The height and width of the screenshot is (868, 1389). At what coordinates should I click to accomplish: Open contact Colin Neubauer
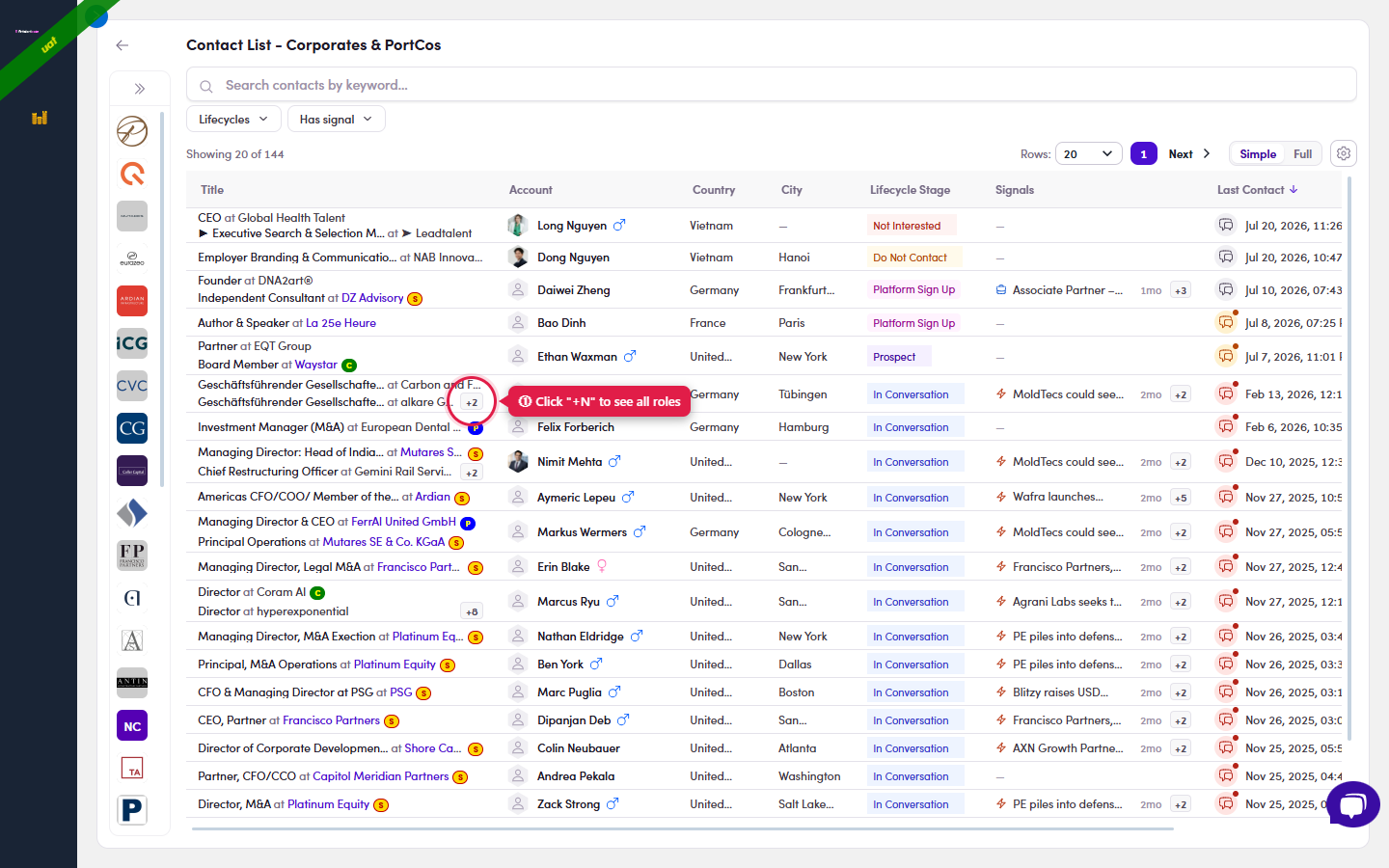click(579, 748)
